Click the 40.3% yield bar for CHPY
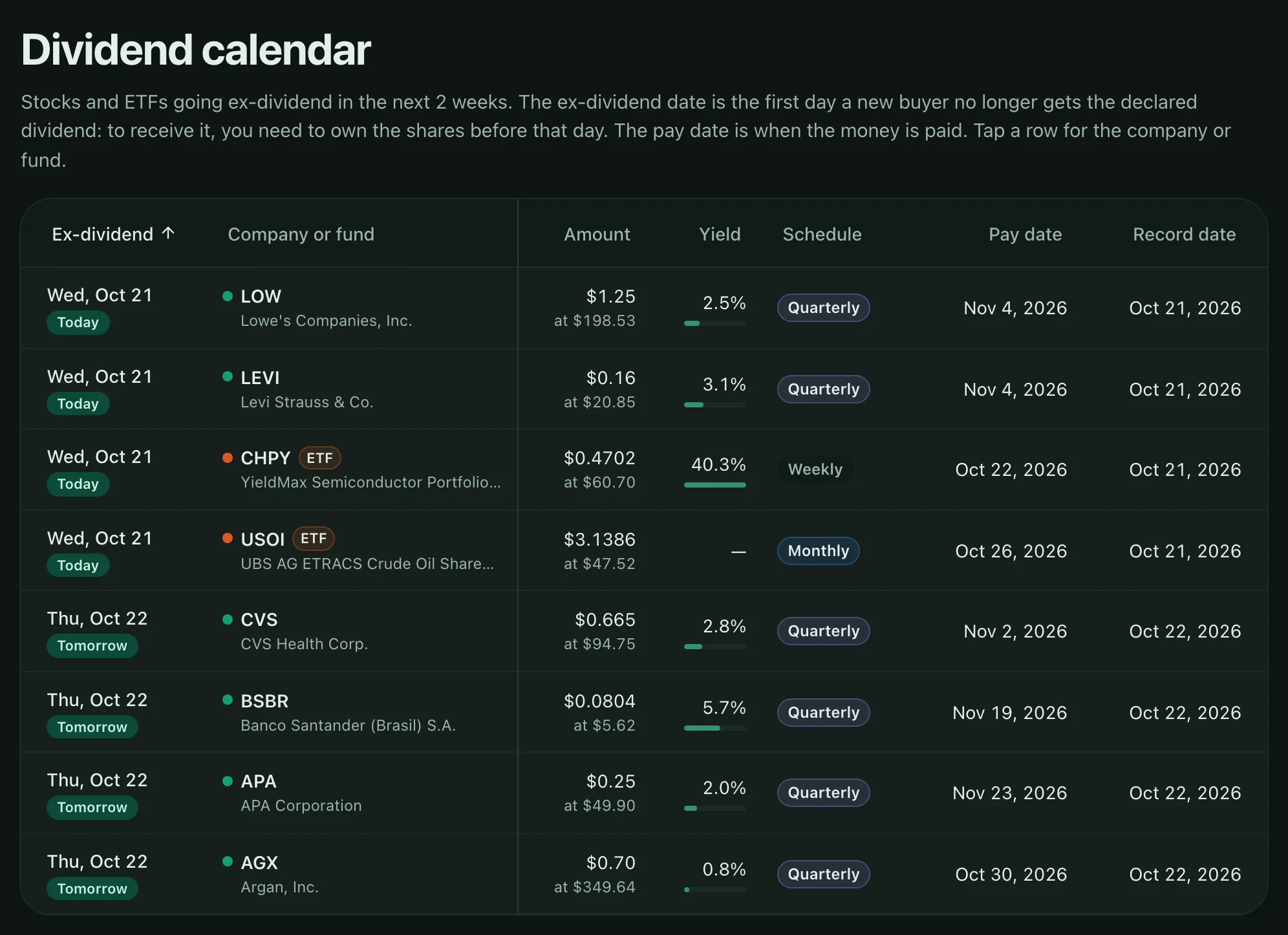 715,485
